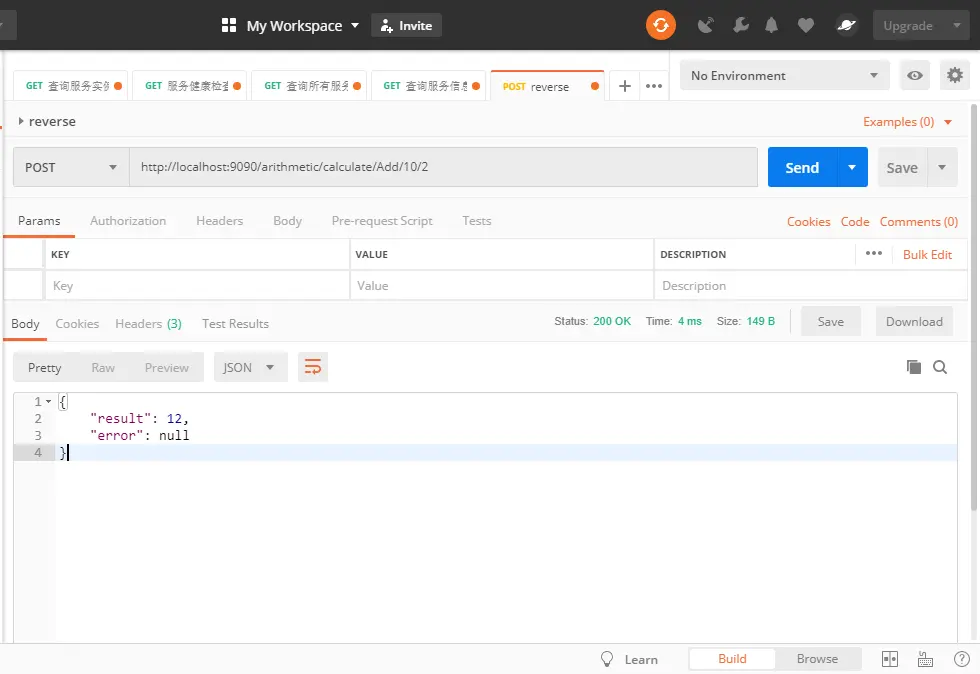Click the request URL input field
This screenshot has height=674, width=980.
coord(443,167)
